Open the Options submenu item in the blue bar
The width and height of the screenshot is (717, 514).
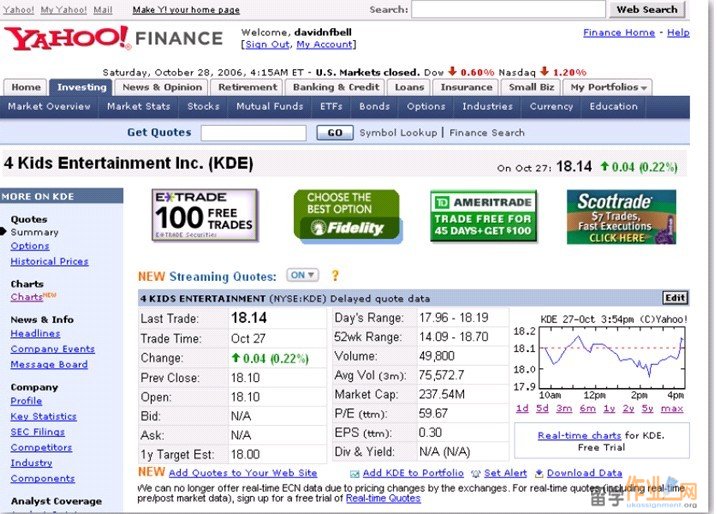click(426, 107)
